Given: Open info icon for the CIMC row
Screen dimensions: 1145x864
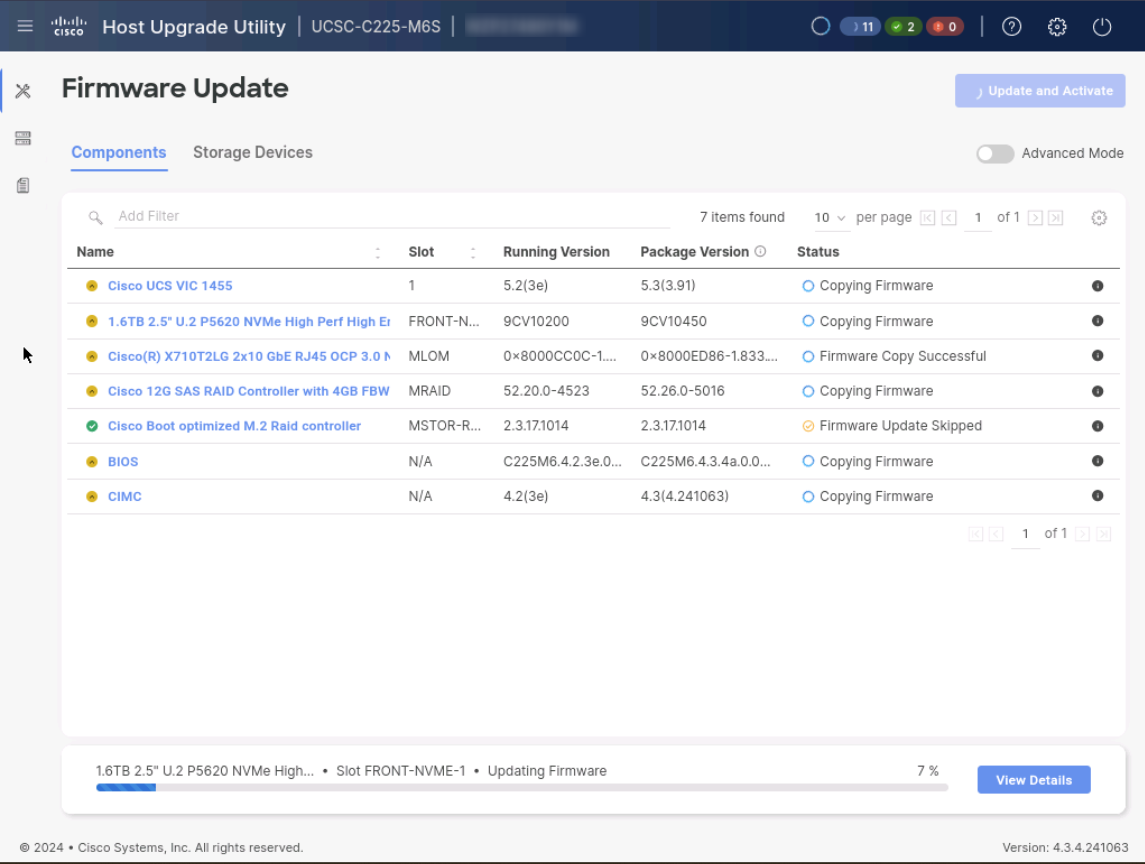Looking at the screenshot, I should pos(1098,496).
